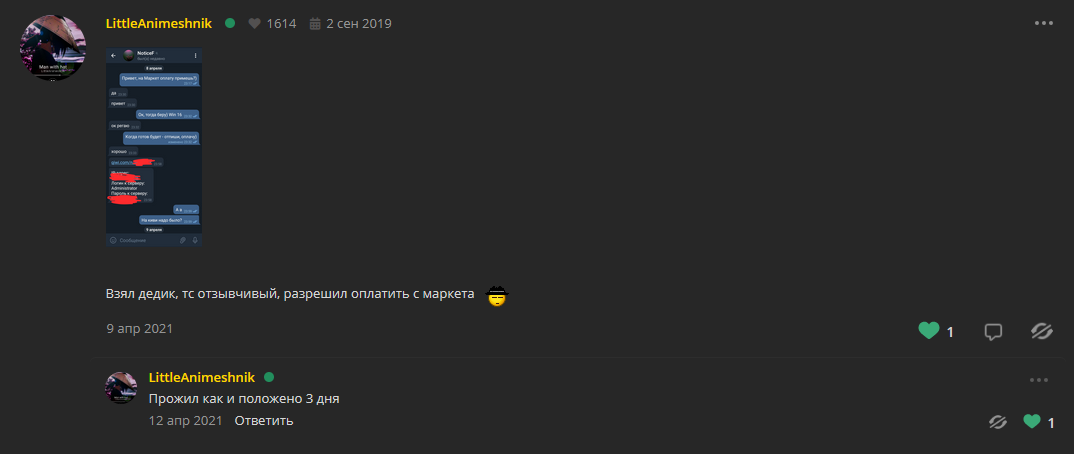Click the gray heart icon beside 1614

pos(255,23)
